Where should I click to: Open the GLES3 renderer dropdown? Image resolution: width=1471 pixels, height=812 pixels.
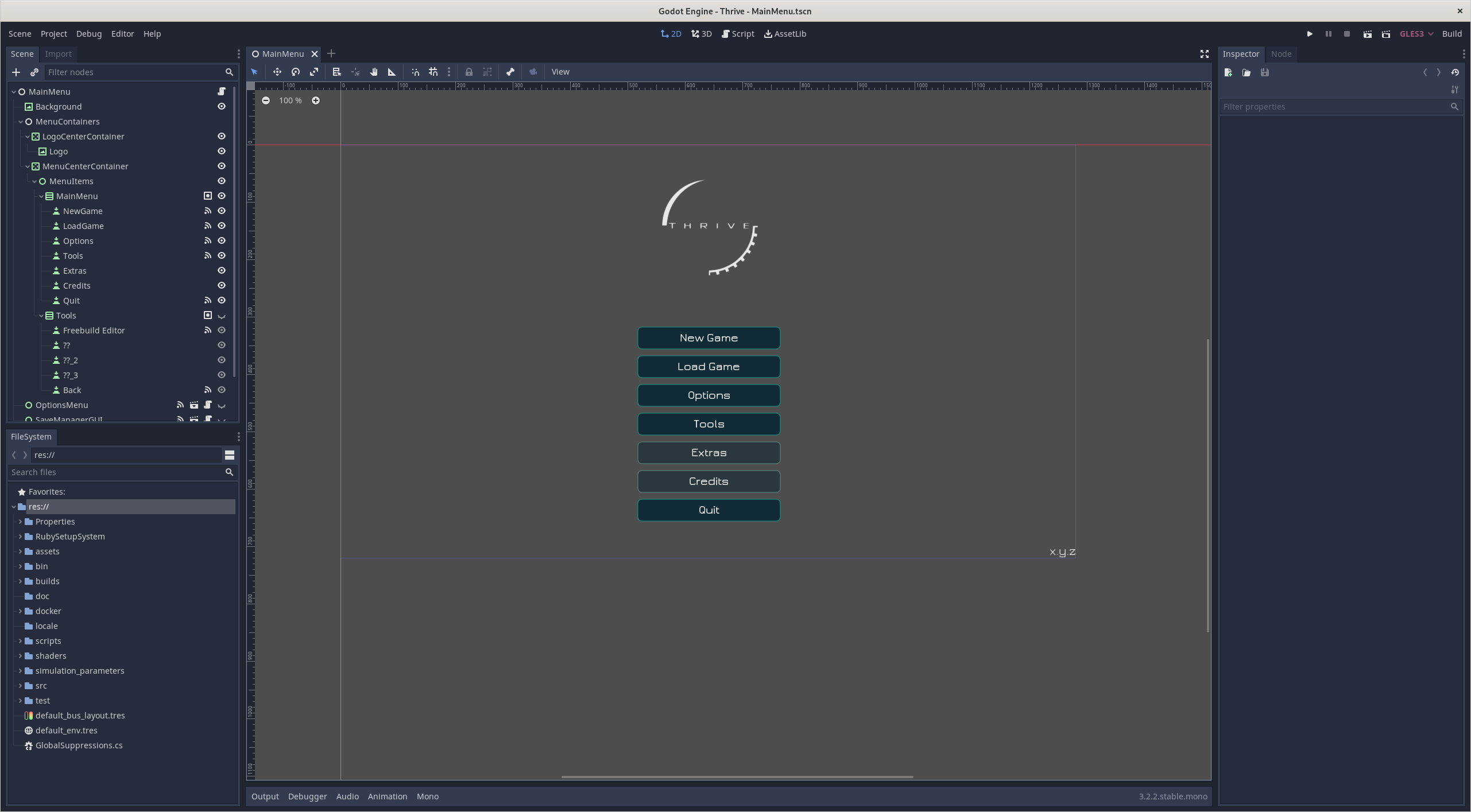[x=1416, y=34]
